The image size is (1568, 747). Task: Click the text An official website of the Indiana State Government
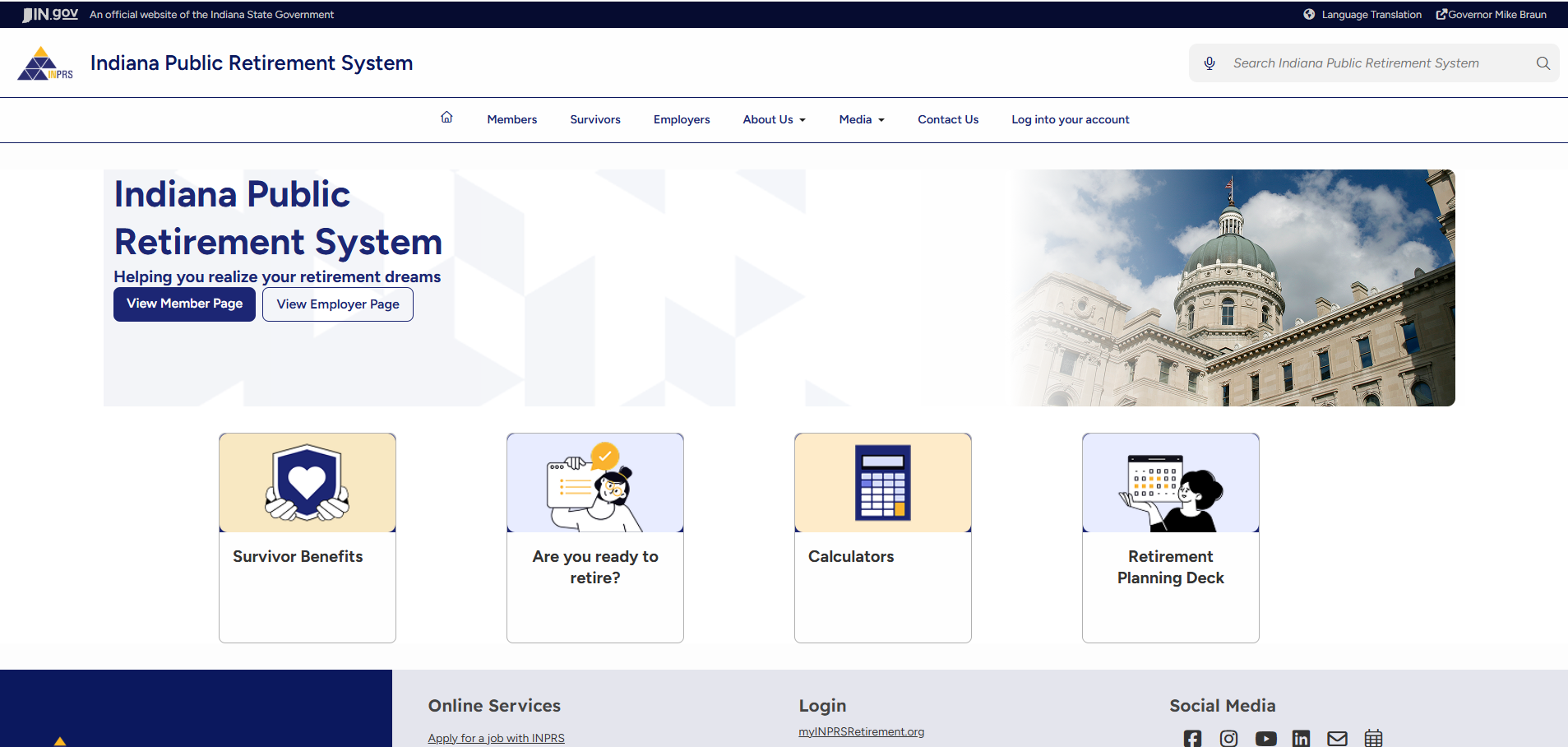tap(211, 15)
